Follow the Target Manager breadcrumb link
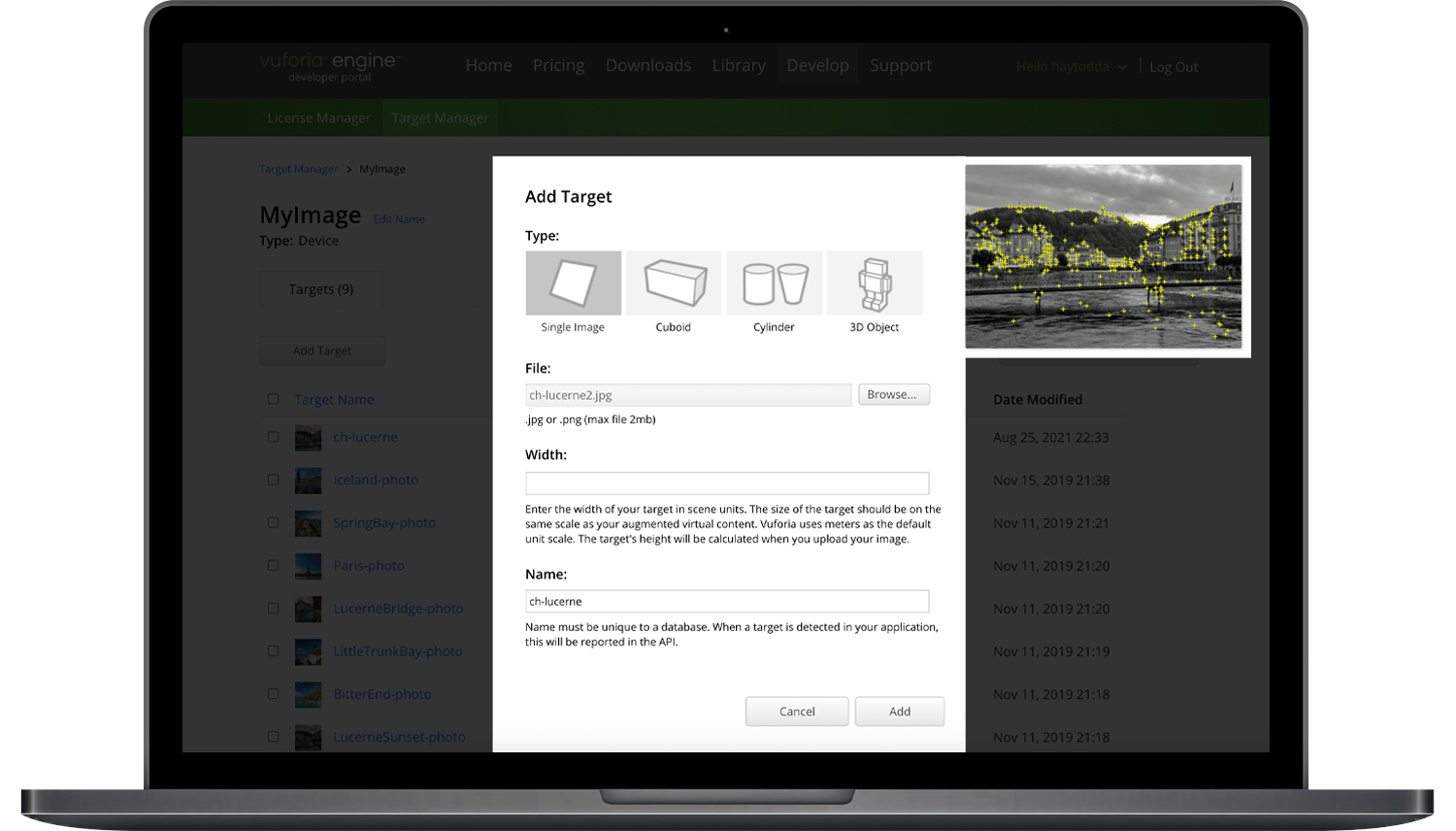Image resolution: width=1456 pixels, height=831 pixels. (298, 169)
